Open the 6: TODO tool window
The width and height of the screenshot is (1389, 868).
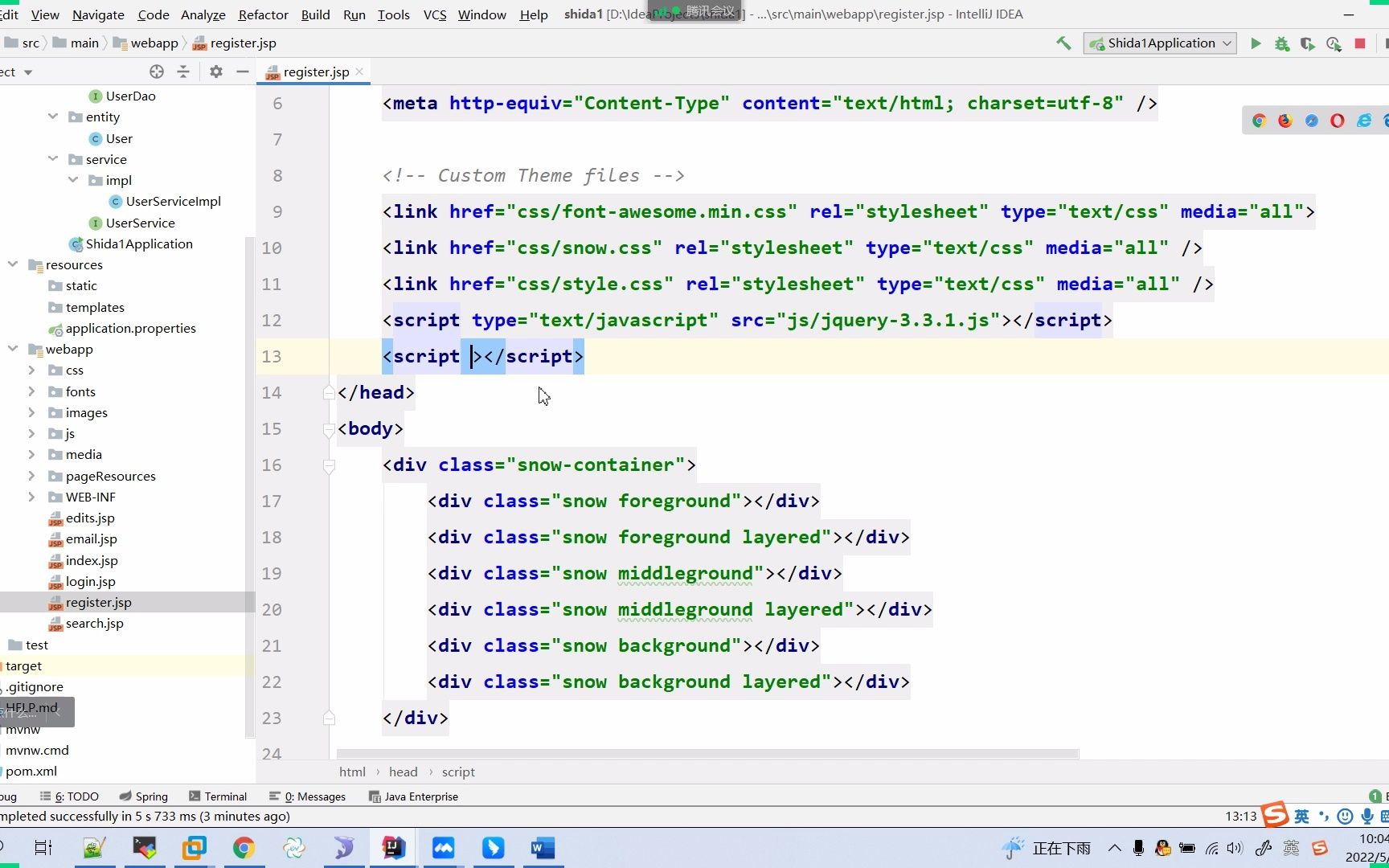(x=70, y=796)
